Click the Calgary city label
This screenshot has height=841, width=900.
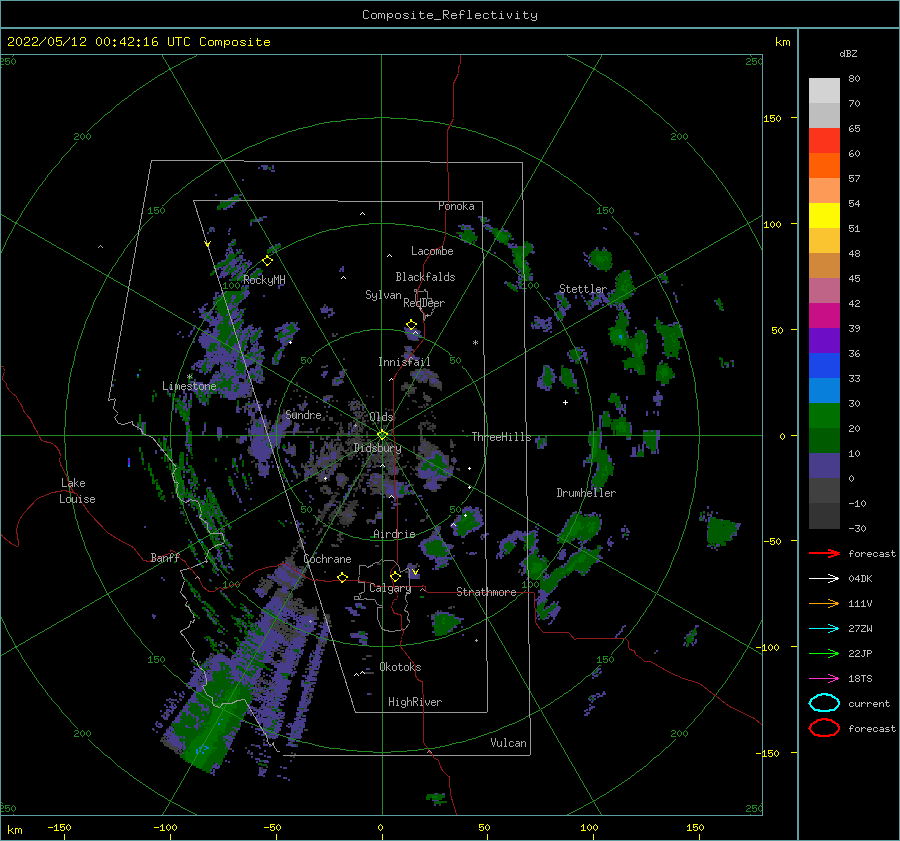[x=390, y=588]
